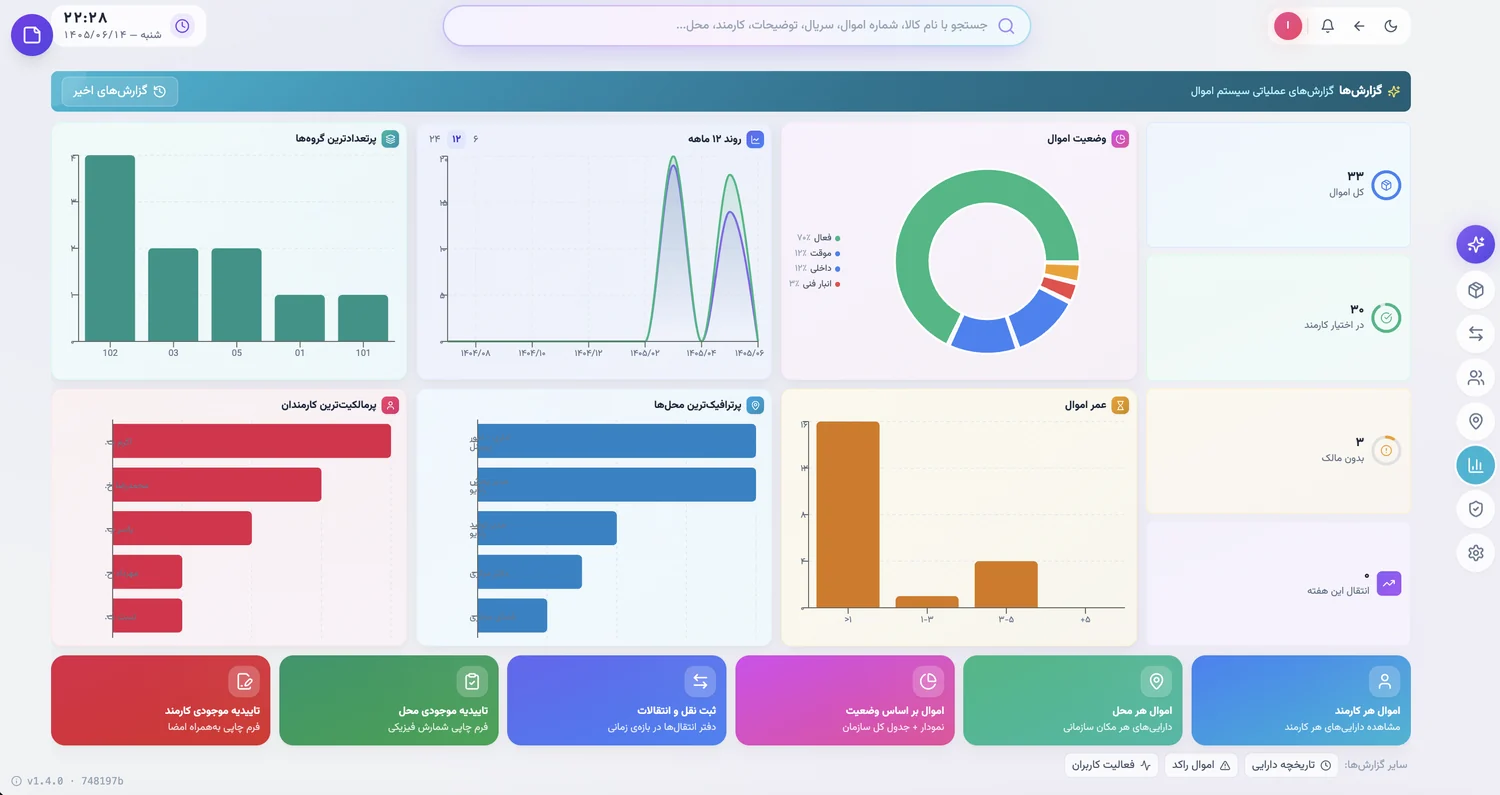Open locations via sidebar pin icon

pos(1475,421)
